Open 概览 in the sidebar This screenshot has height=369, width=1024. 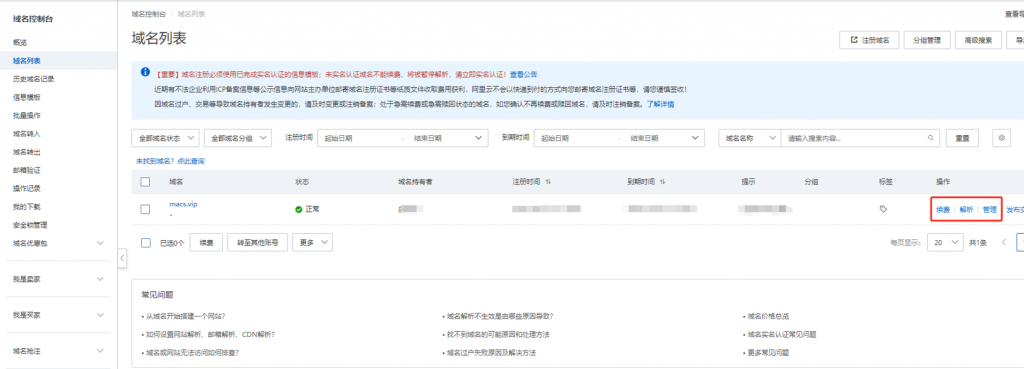pyautogui.click(x=20, y=42)
